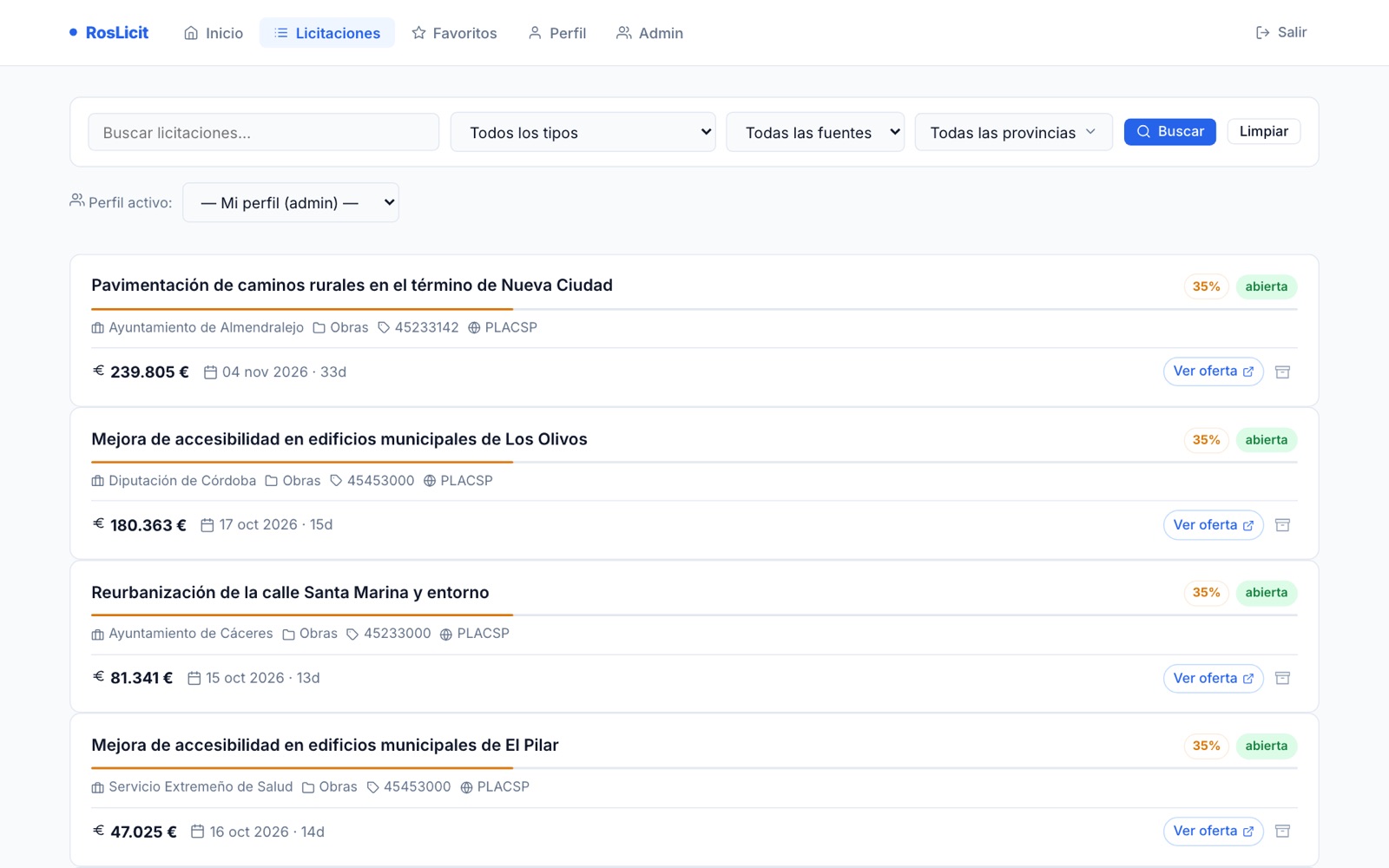Click CPV code 45233142
The width and height of the screenshot is (1389, 868).
click(x=426, y=327)
